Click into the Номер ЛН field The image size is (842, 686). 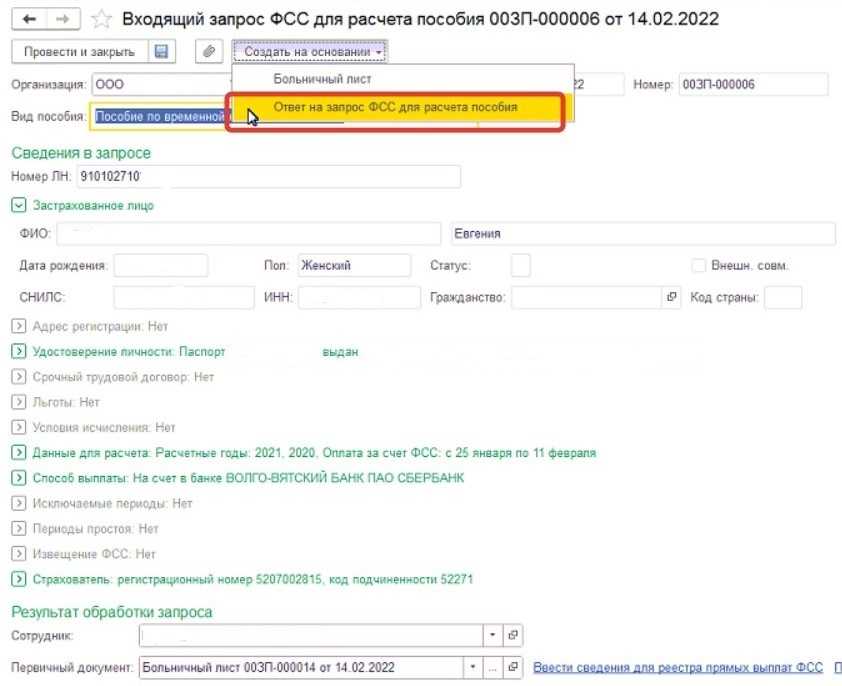coord(268,177)
